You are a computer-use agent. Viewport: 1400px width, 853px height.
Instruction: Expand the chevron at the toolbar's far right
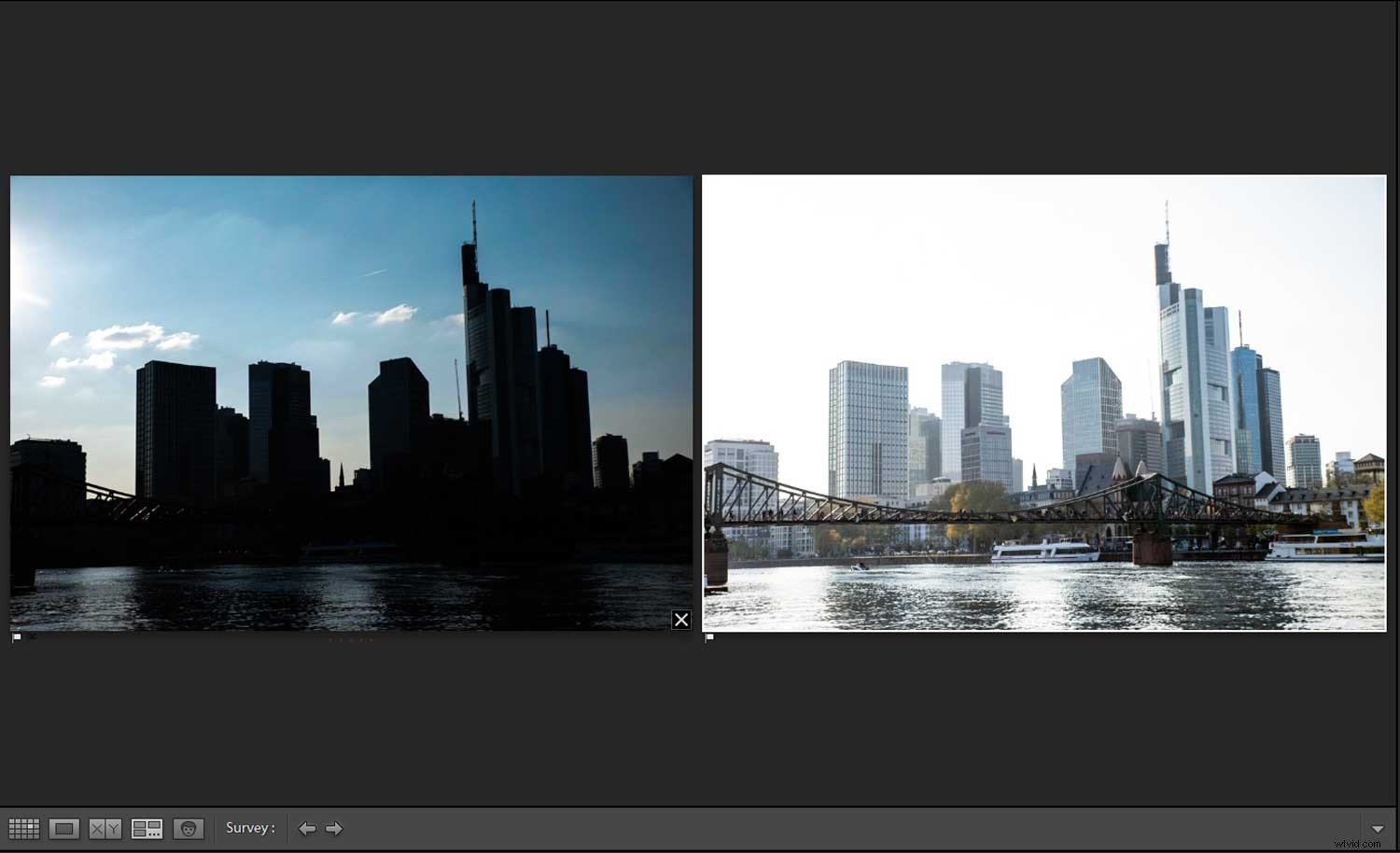coord(1379,828)
